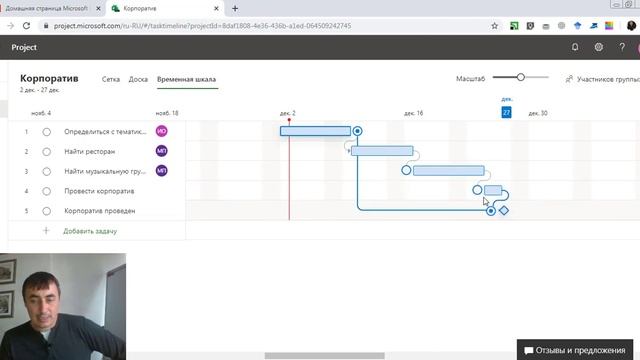Screen dimensions: 640x360
Task: Click timeline date label дек. 16
Action: tap(413, 113)
